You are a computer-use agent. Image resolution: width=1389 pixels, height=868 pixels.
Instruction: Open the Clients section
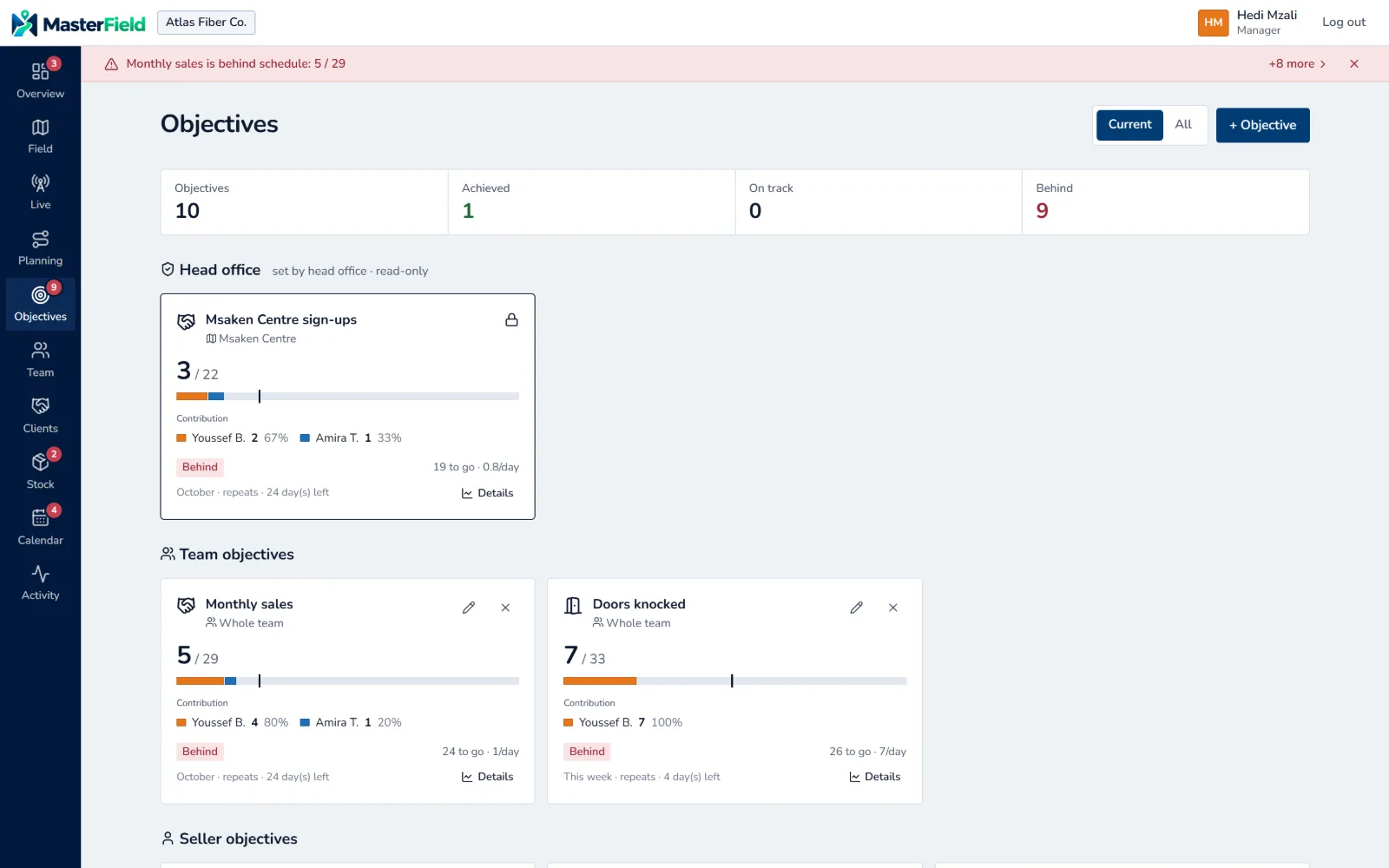40,415
